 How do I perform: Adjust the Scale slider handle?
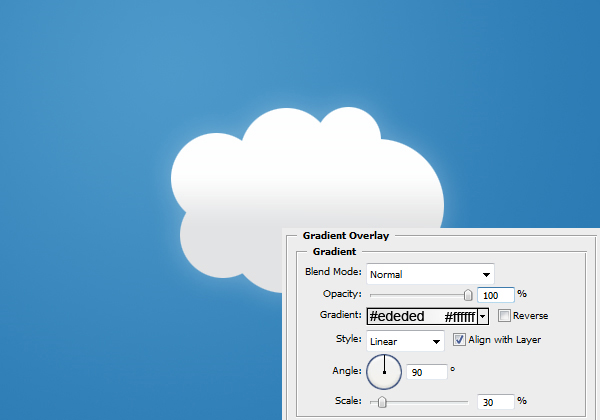382,402
